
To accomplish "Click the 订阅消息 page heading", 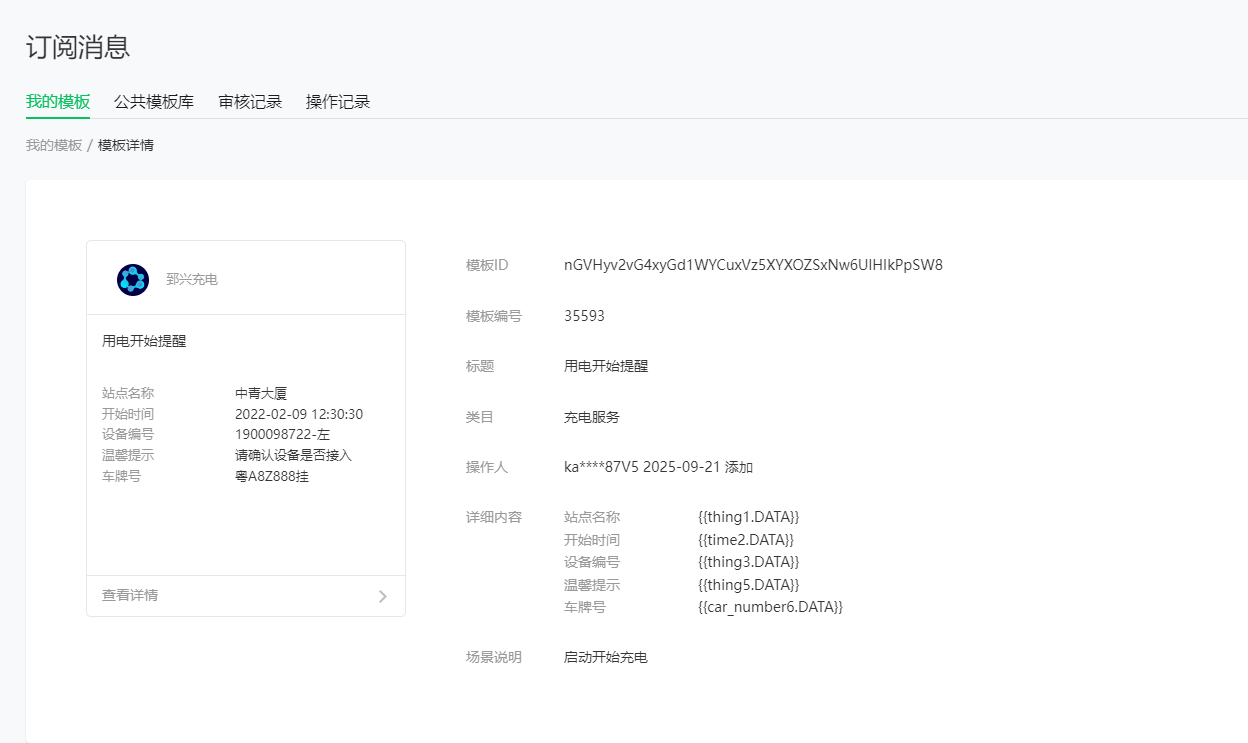I will click(78, 46).
